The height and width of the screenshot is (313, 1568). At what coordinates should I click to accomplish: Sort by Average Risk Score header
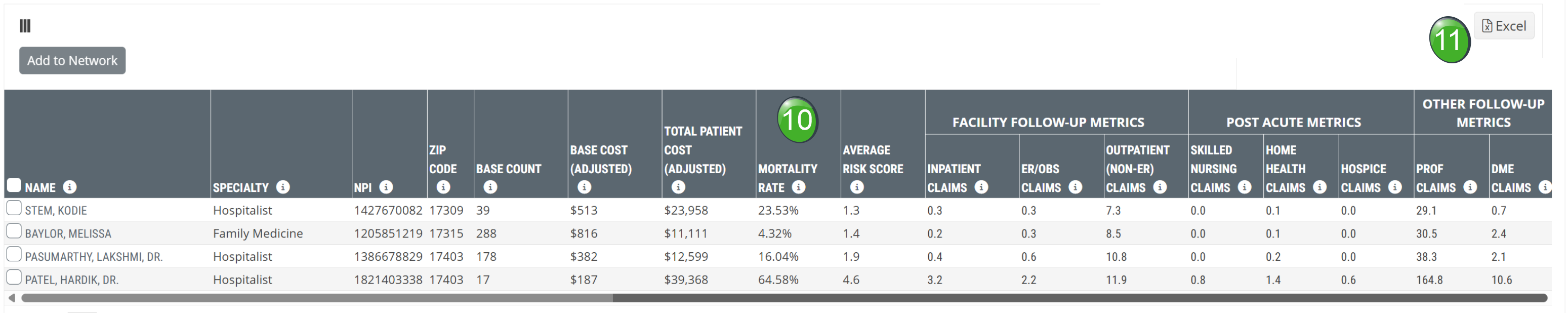click(x=872, y=160)
